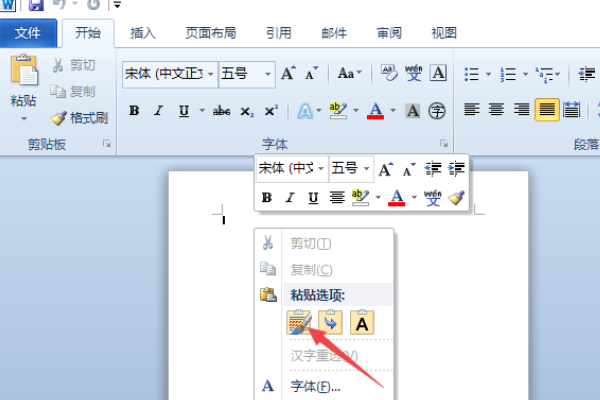Image resolution: width=600 pixels, height=400 pixels.
Task: Toggle Bold in the ribbon font group
Action: (x=134, y=111)
